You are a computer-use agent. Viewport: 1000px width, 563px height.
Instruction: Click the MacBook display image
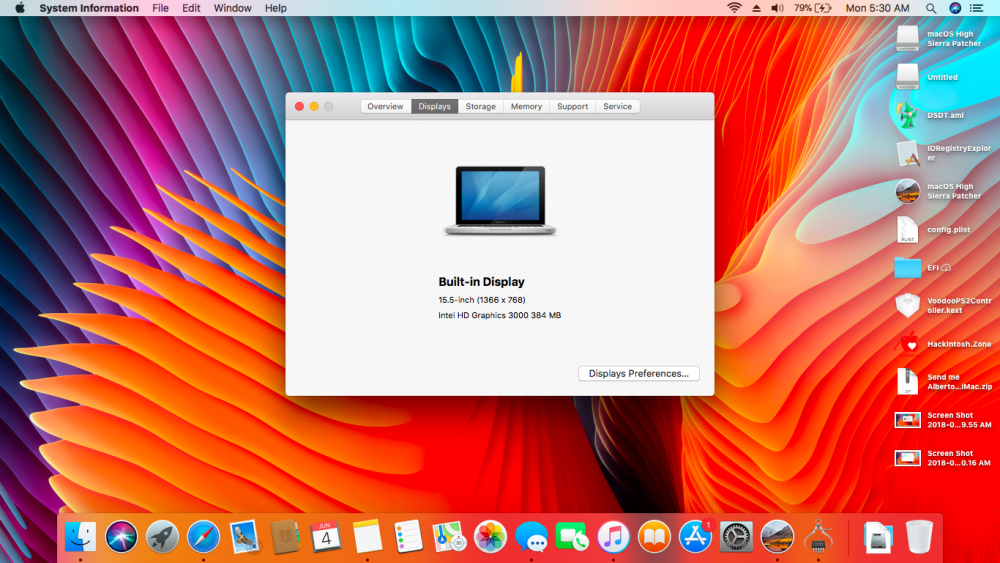[x=500, y=200]
